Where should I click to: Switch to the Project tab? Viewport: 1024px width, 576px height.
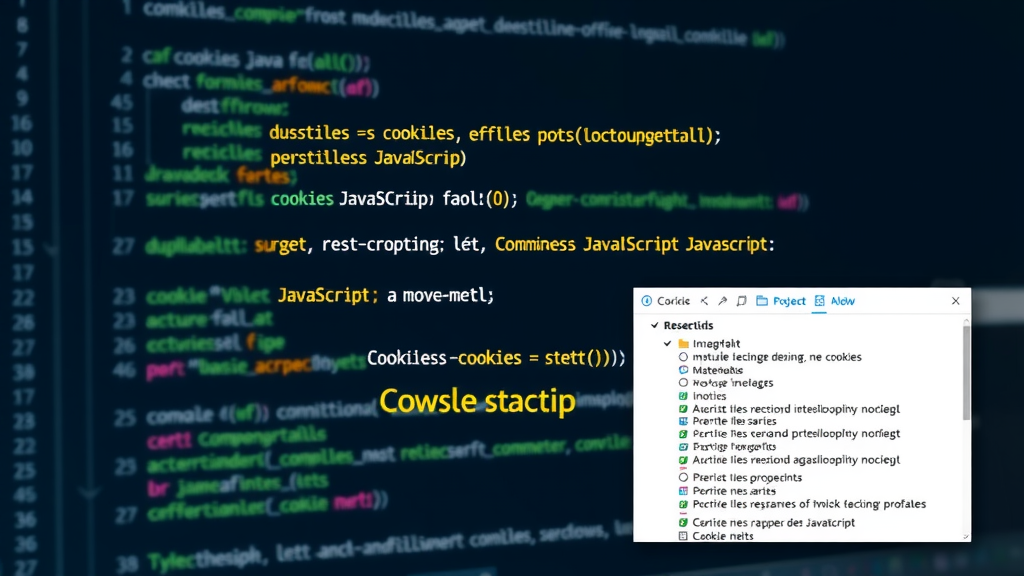pos(789,300)
